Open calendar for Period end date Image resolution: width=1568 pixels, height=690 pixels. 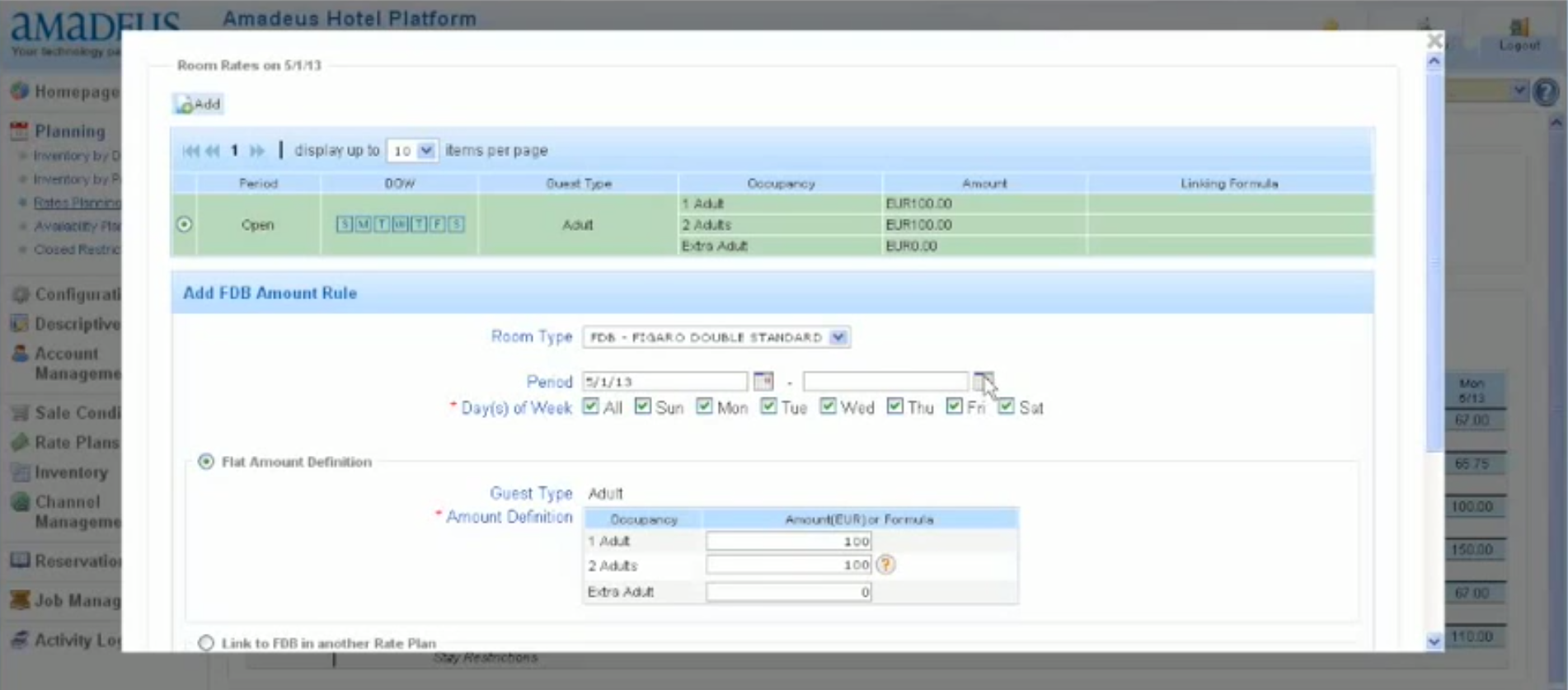983,382
